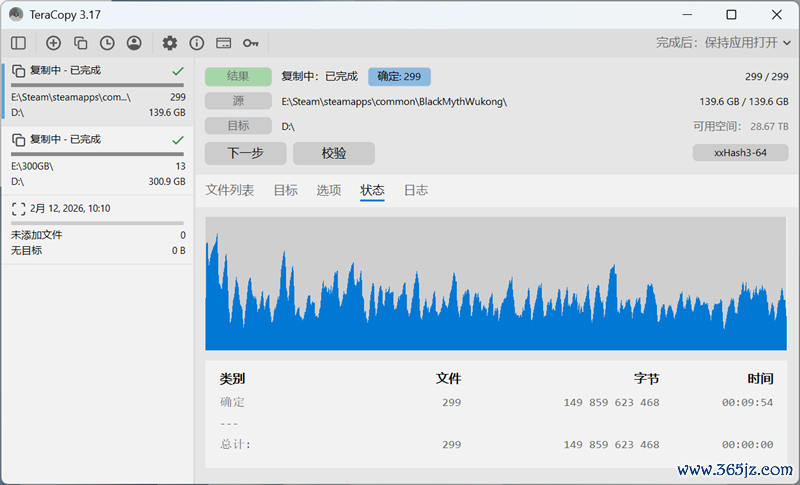Click the payment card icon
This screenshot has width=800, height=485.
tap(223, 43)
